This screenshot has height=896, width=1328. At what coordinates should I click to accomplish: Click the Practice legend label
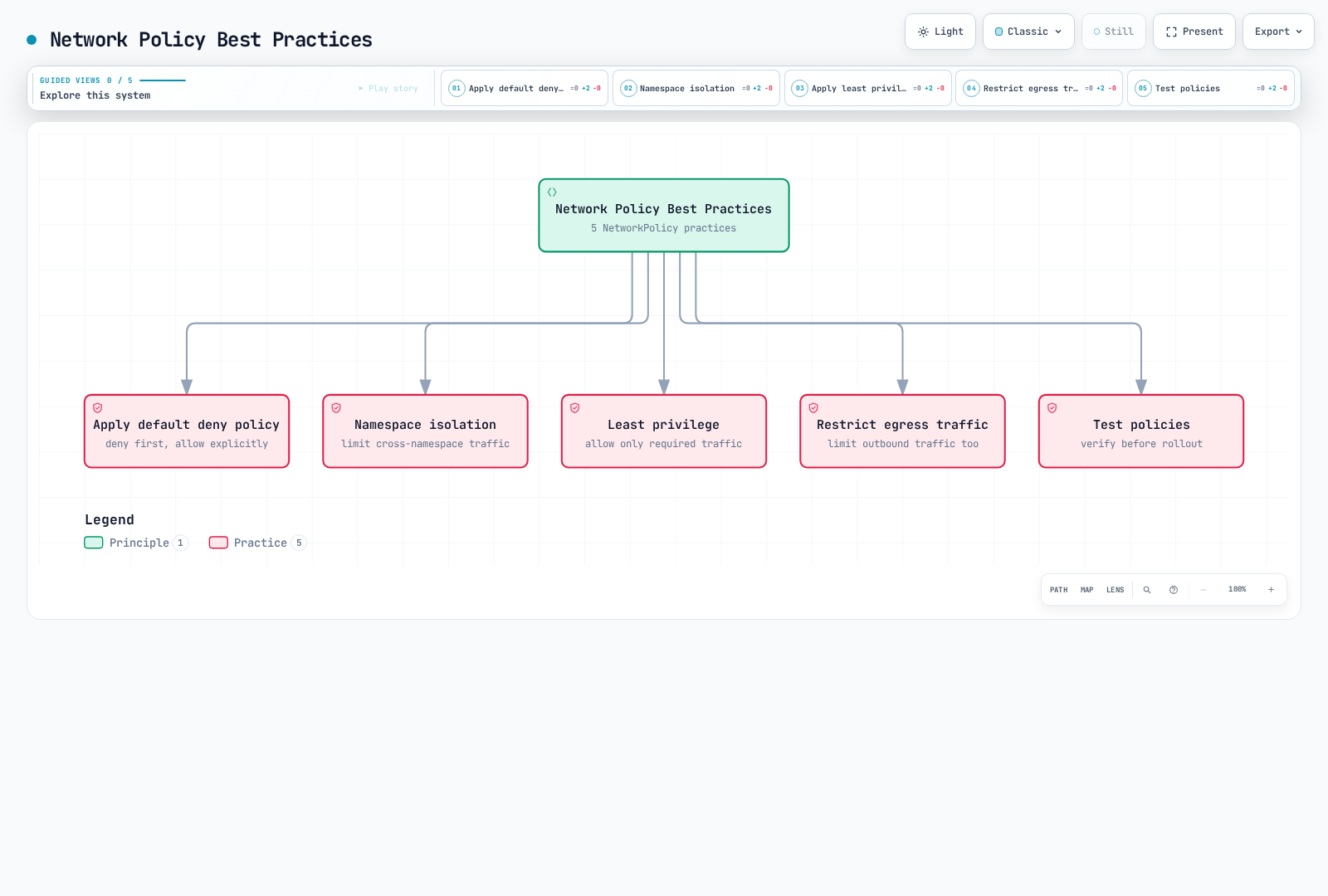point(261,543)
